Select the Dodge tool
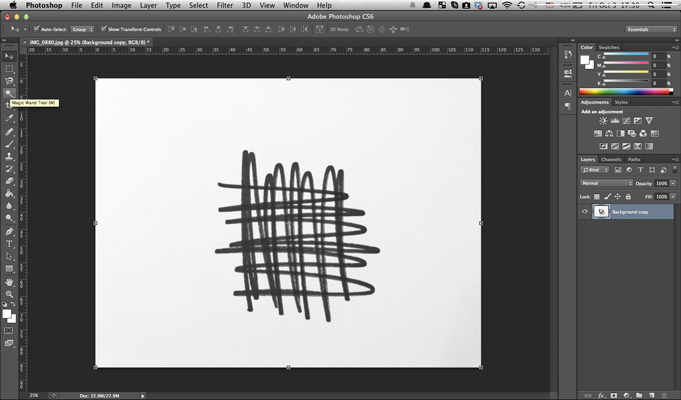681x400 pixels. coord(9,218)
